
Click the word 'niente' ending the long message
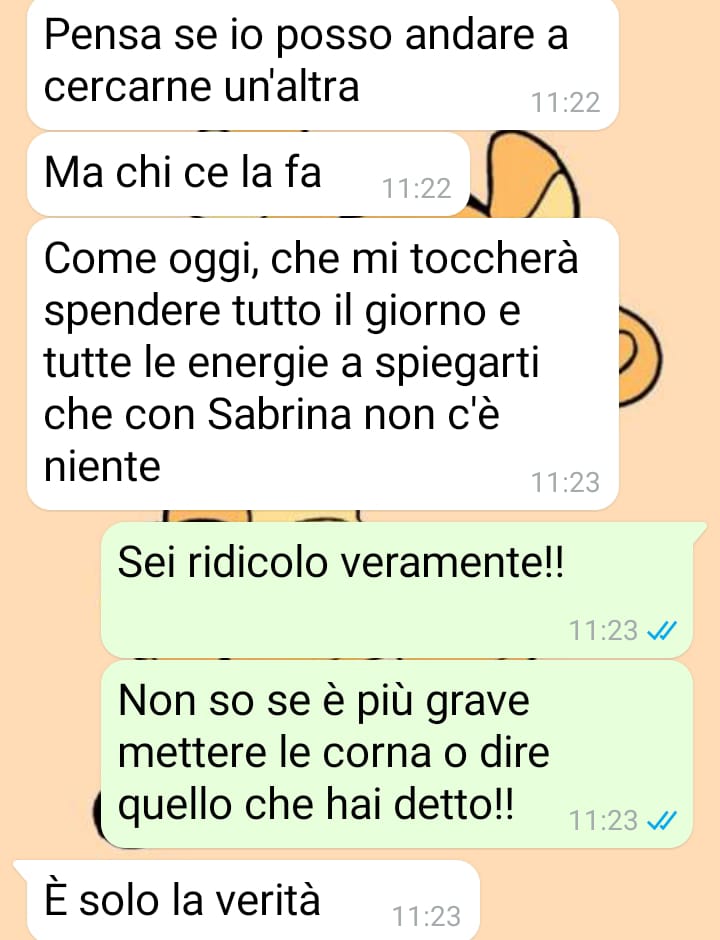(102, 466)
